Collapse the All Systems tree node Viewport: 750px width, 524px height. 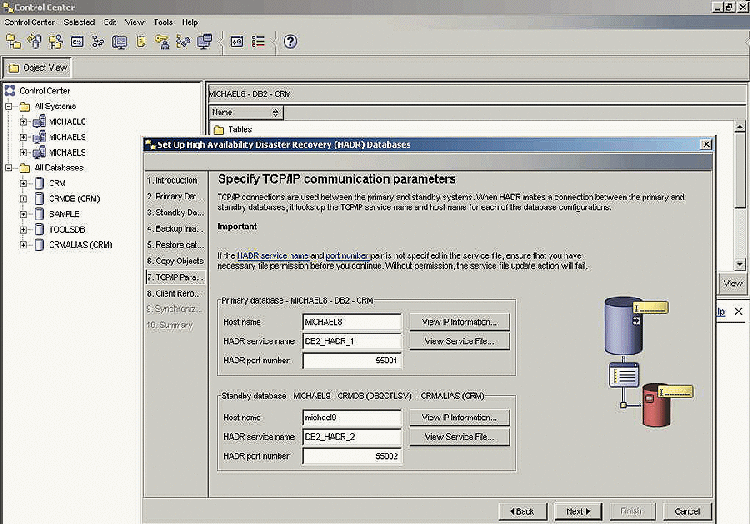click(8, 106)
